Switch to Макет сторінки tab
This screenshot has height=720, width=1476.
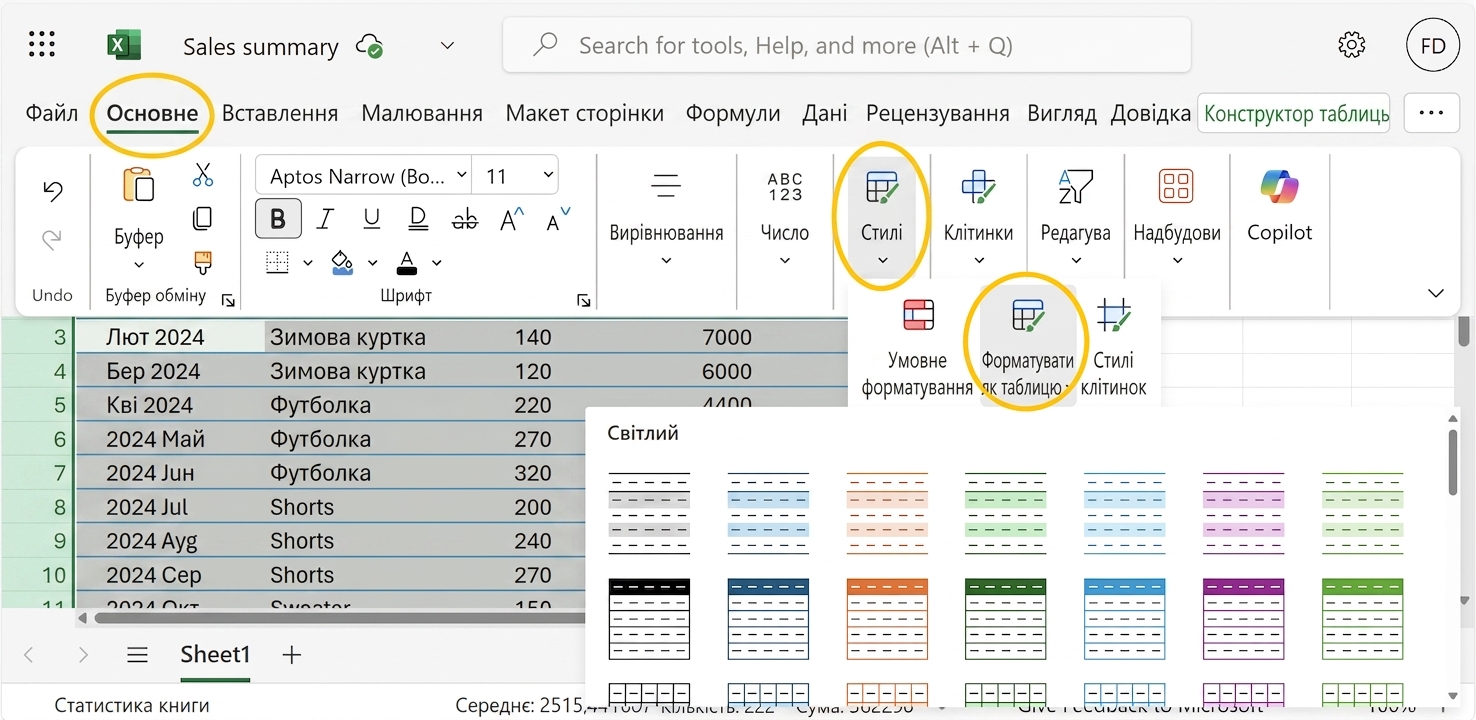click(x=585, y=113)
